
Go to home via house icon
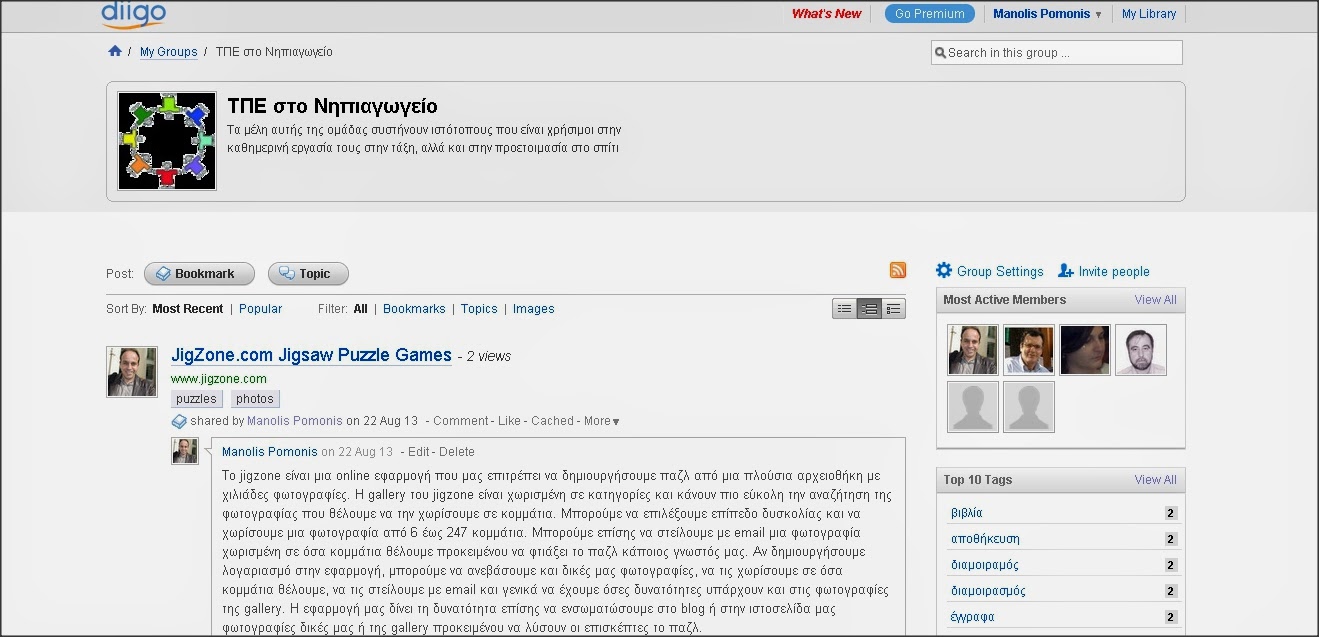point(115,51)
